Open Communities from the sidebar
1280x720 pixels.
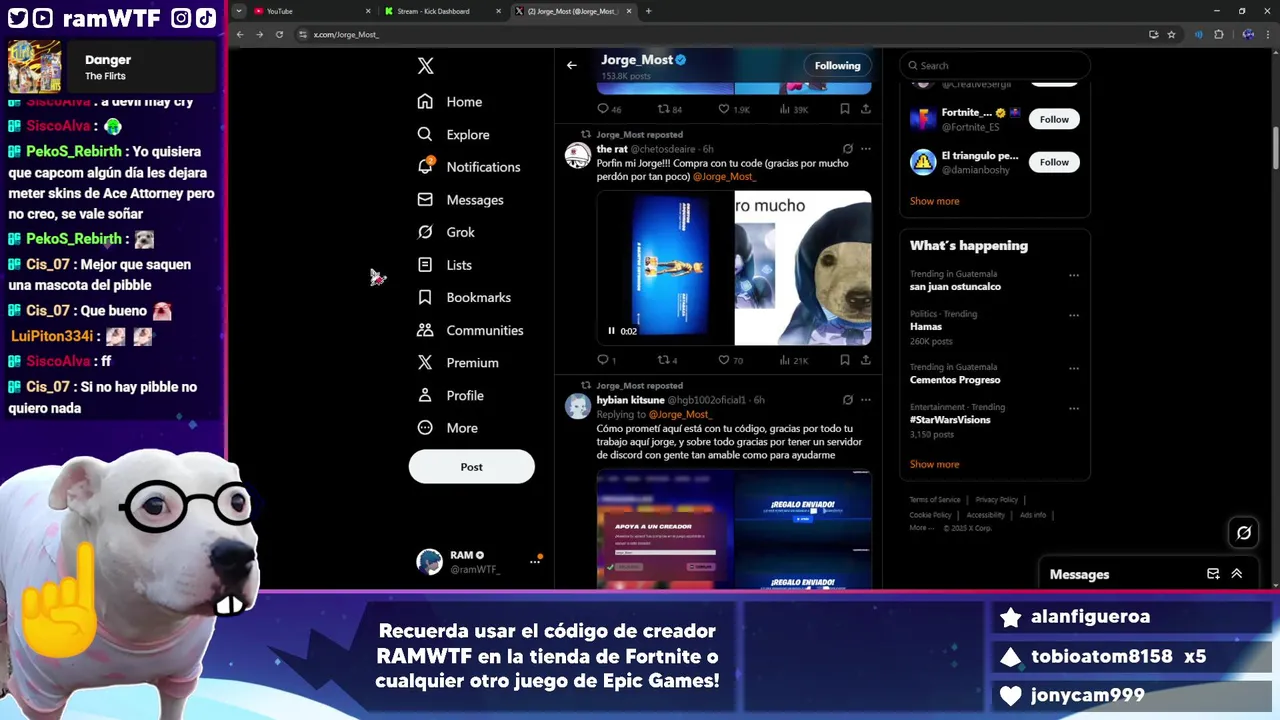(x=470, y=330)
